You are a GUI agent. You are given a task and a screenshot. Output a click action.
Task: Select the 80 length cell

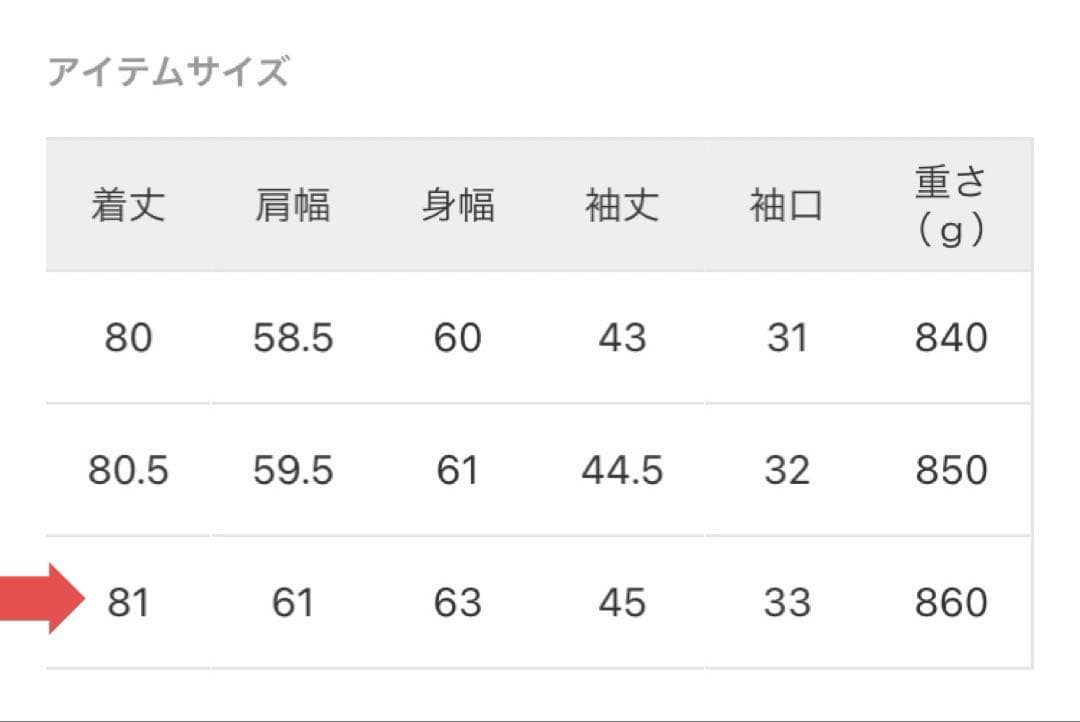(x=128, y=338)
